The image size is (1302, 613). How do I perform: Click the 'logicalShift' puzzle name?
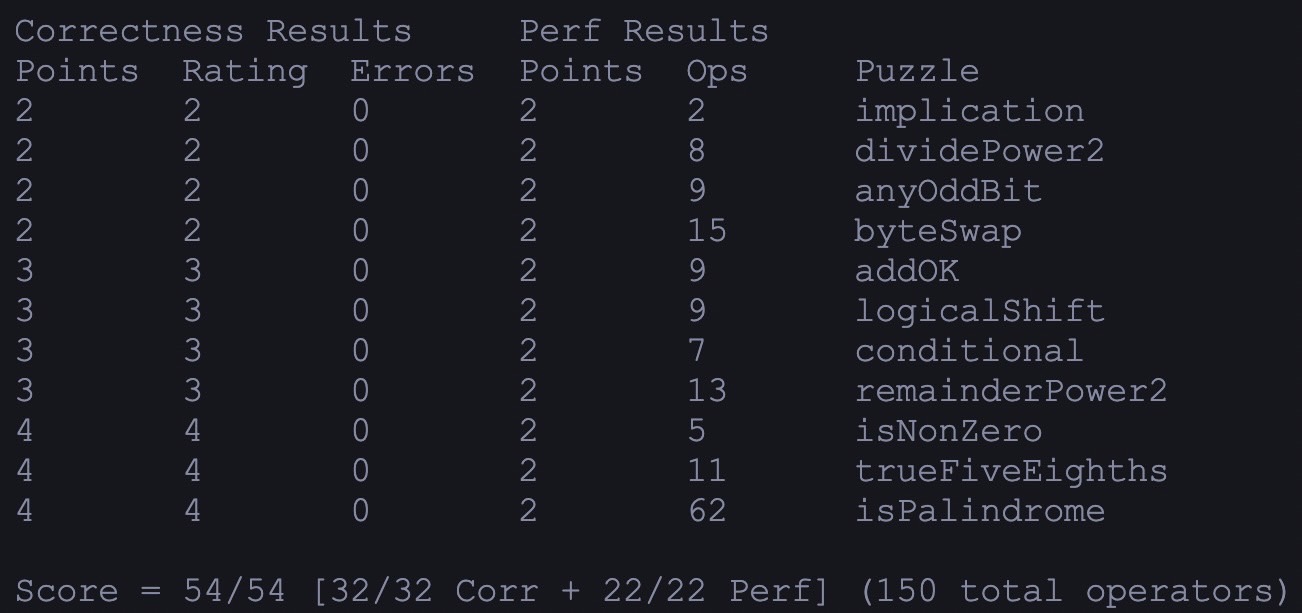(979, 311)
